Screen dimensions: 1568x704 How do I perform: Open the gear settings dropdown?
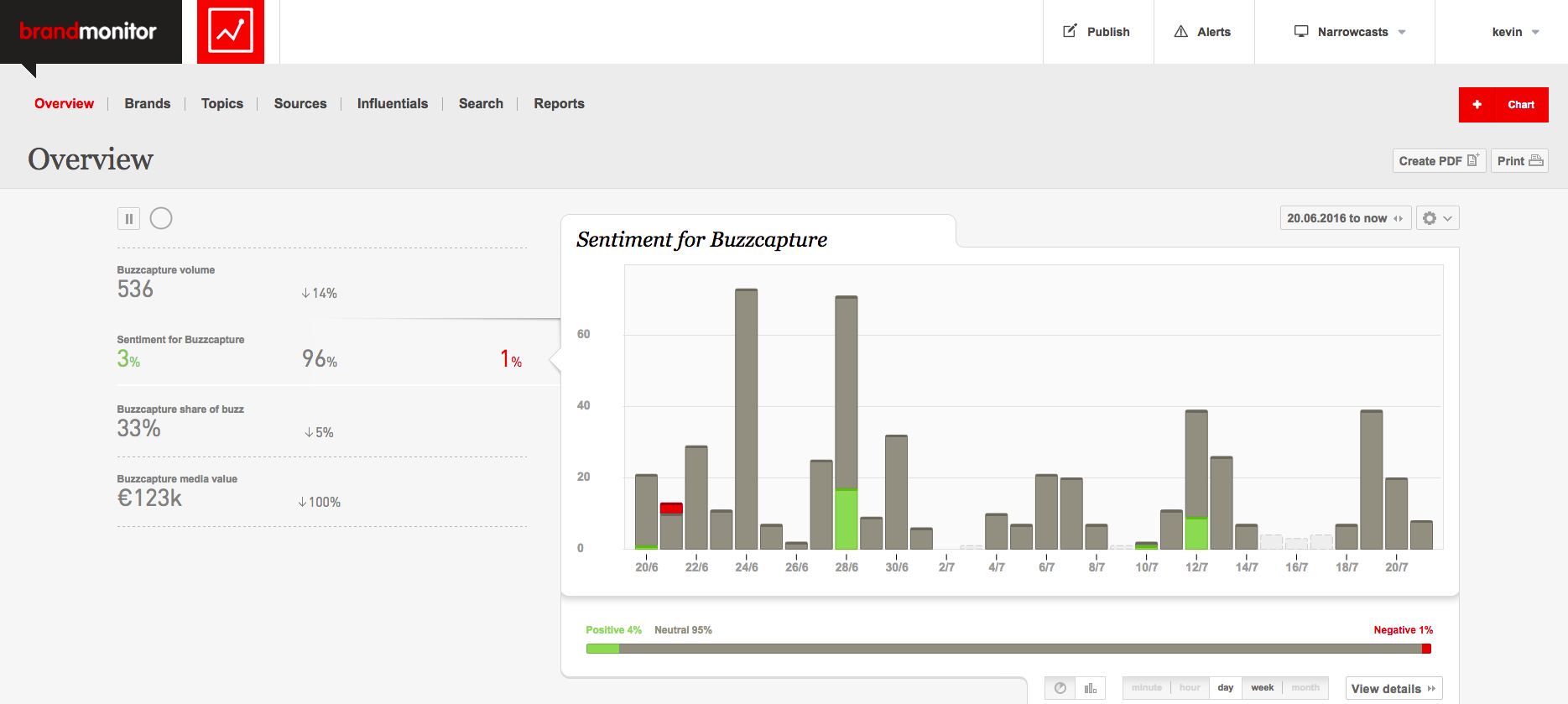(x=1438, y=218)
